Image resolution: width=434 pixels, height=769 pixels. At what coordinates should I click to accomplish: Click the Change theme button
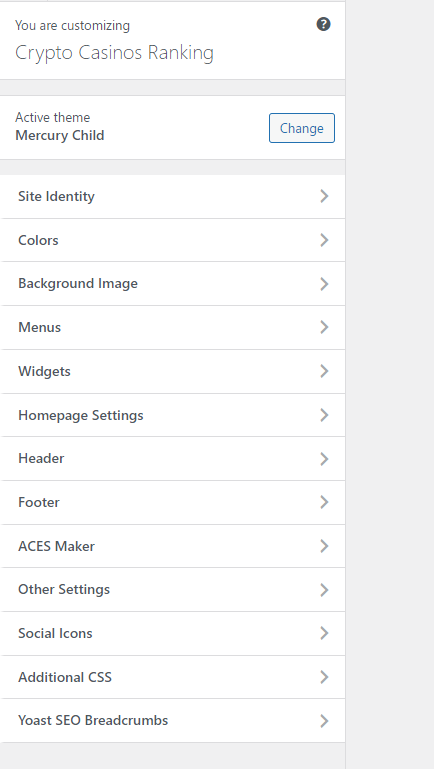coord(302,128)
